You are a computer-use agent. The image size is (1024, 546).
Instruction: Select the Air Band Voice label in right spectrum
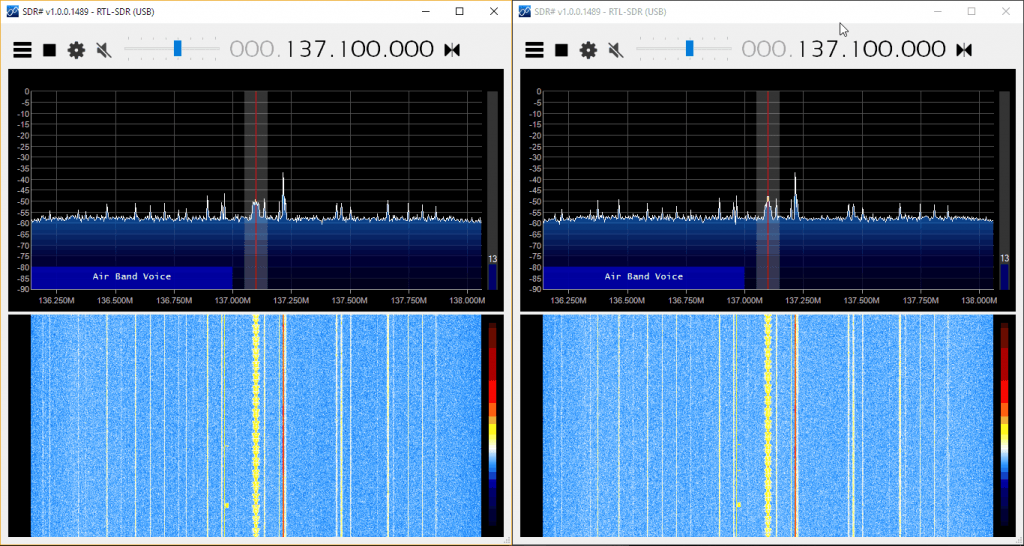coord(644,276)
